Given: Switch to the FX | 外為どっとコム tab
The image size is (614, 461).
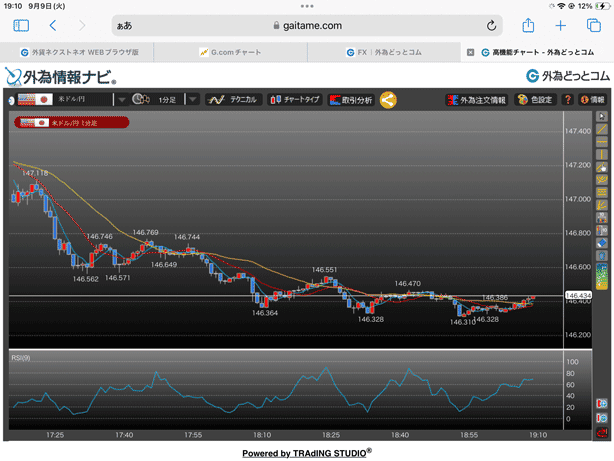Looking at the screenshot, I should click(x=383, y=51).
